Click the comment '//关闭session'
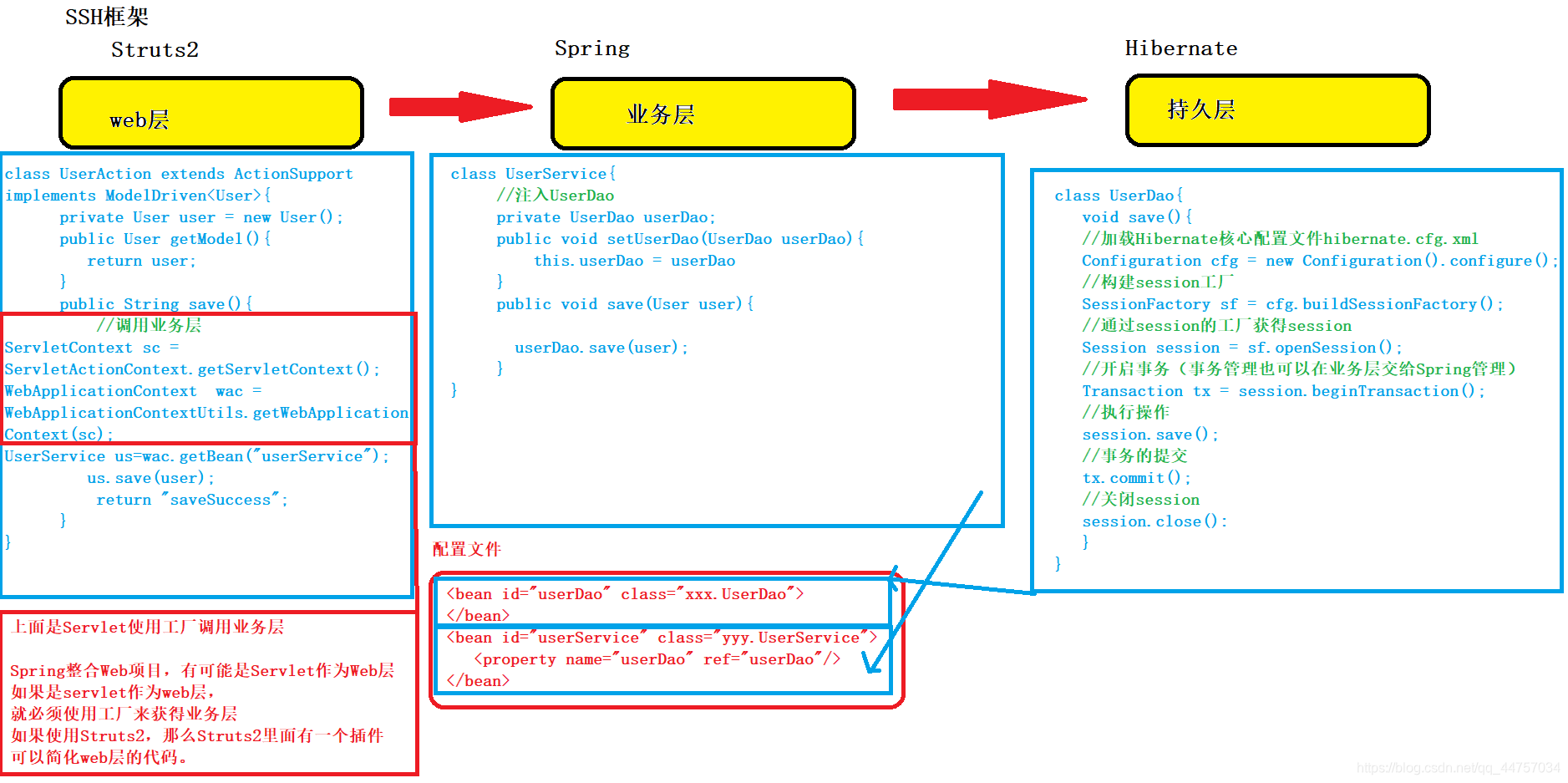The width and height of the screenshot is (1568, 783). click(1140, 500)
